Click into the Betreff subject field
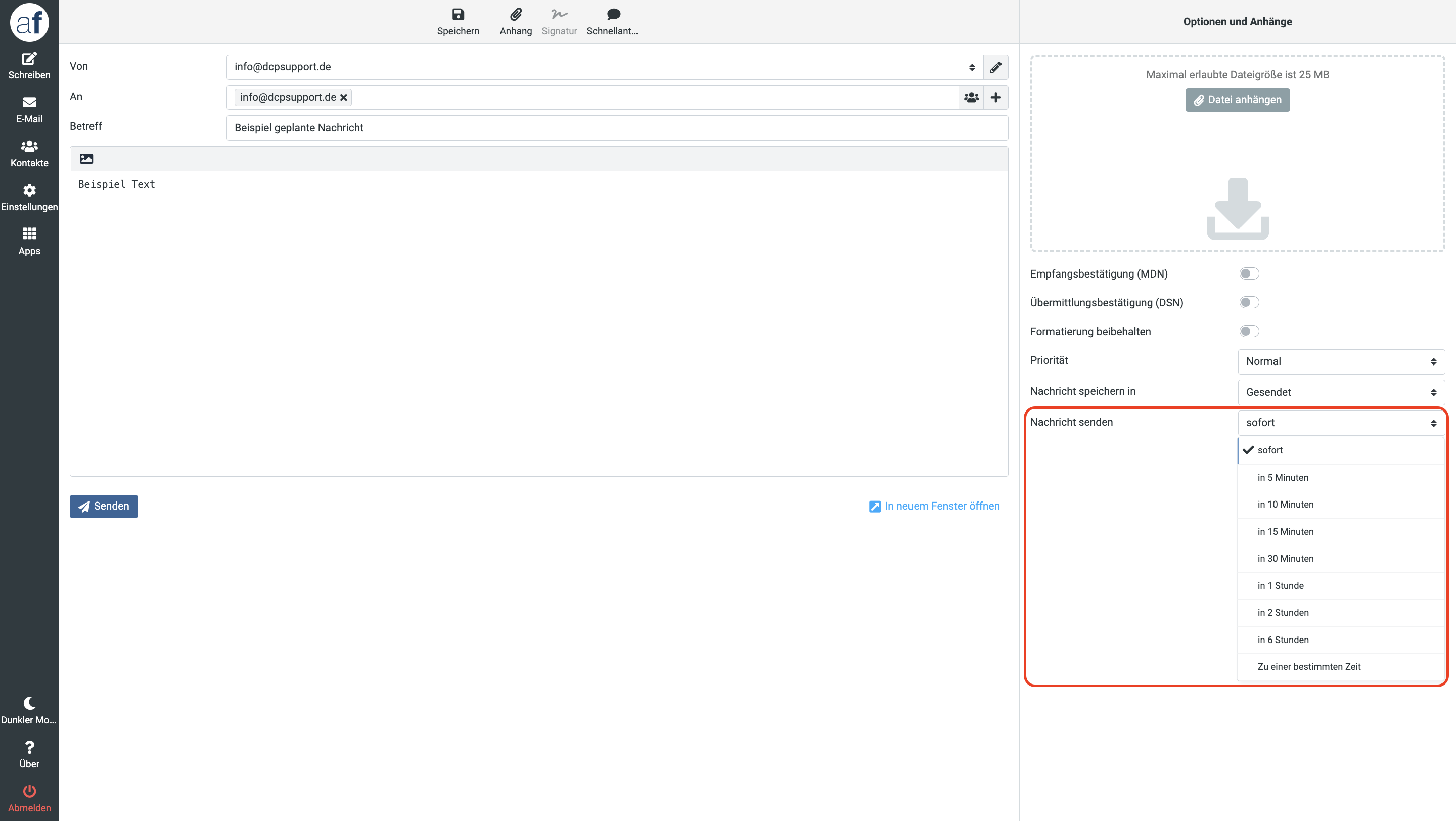 click(617, 128)
